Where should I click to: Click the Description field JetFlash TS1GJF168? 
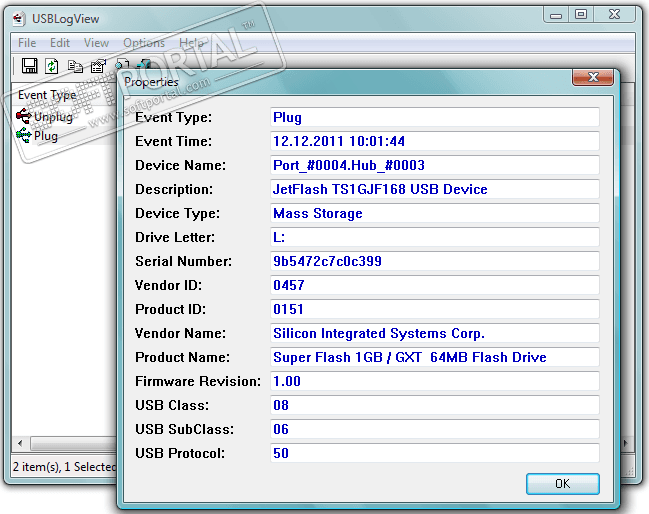pyautogui.click(x=435, y=189)
